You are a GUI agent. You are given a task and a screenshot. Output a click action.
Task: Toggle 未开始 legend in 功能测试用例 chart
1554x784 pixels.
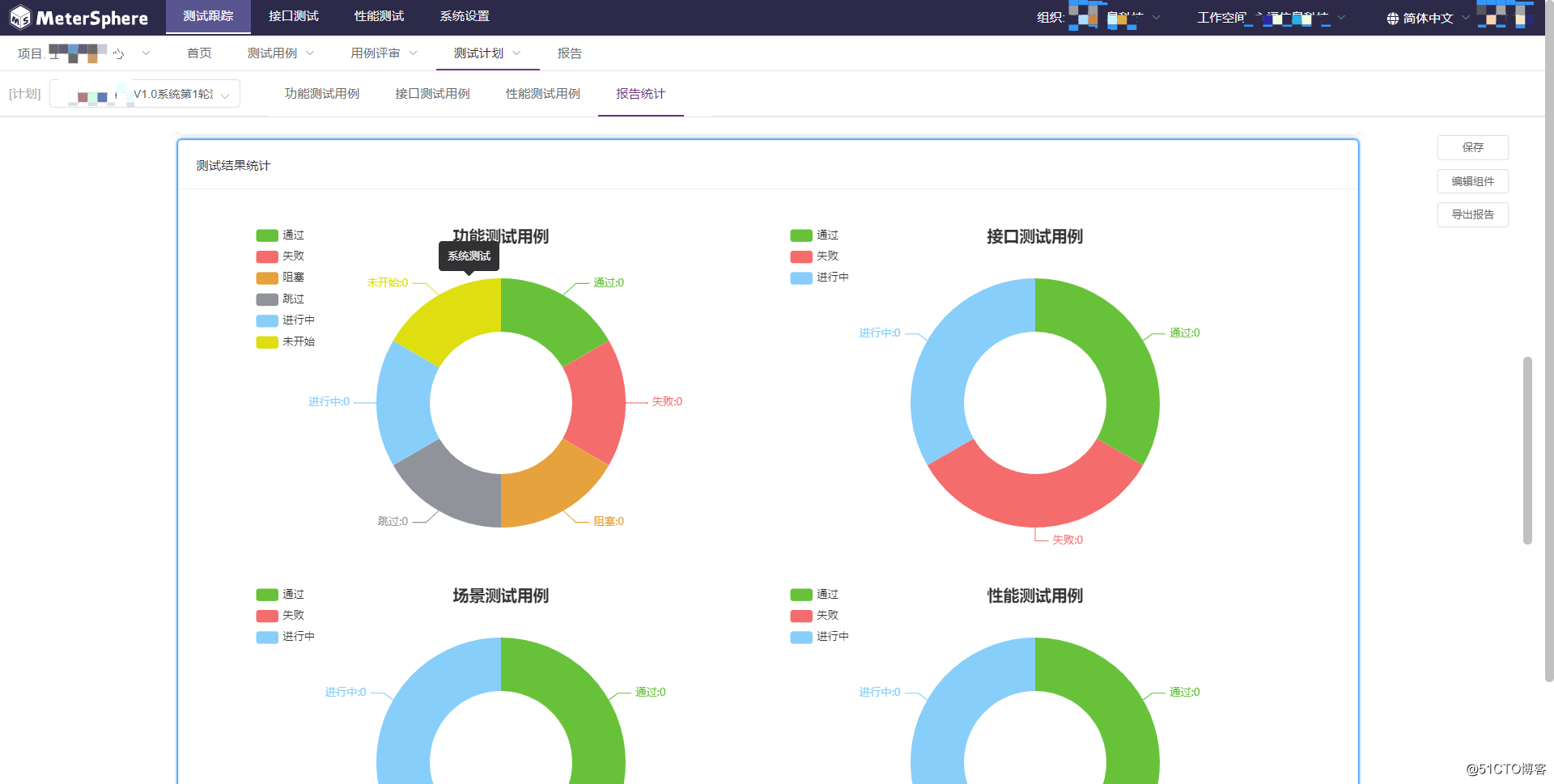[286, 342]
